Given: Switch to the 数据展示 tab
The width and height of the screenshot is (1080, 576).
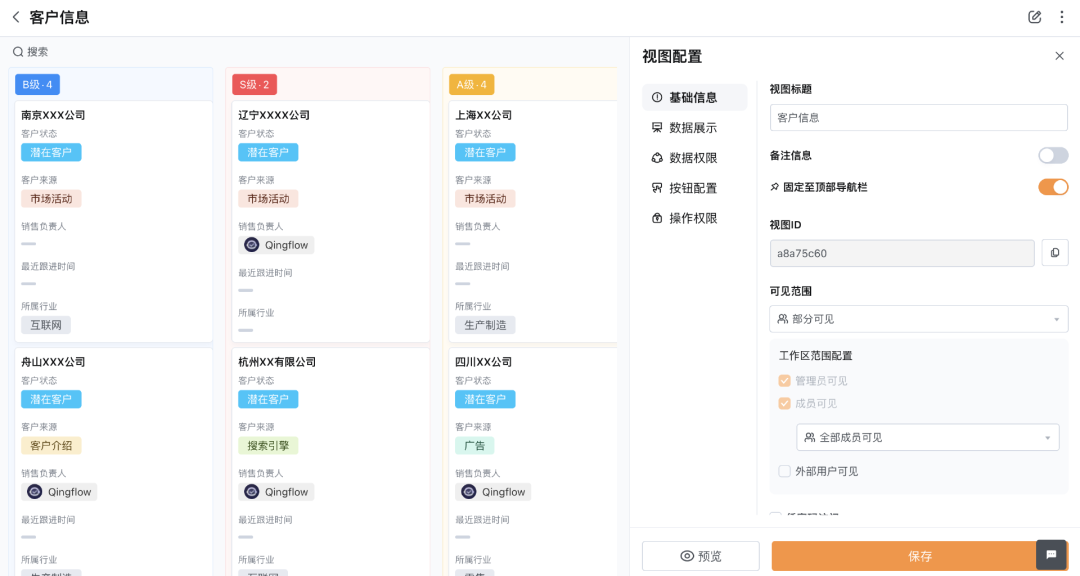Looking at the screenshot, I should coord(693,128).
